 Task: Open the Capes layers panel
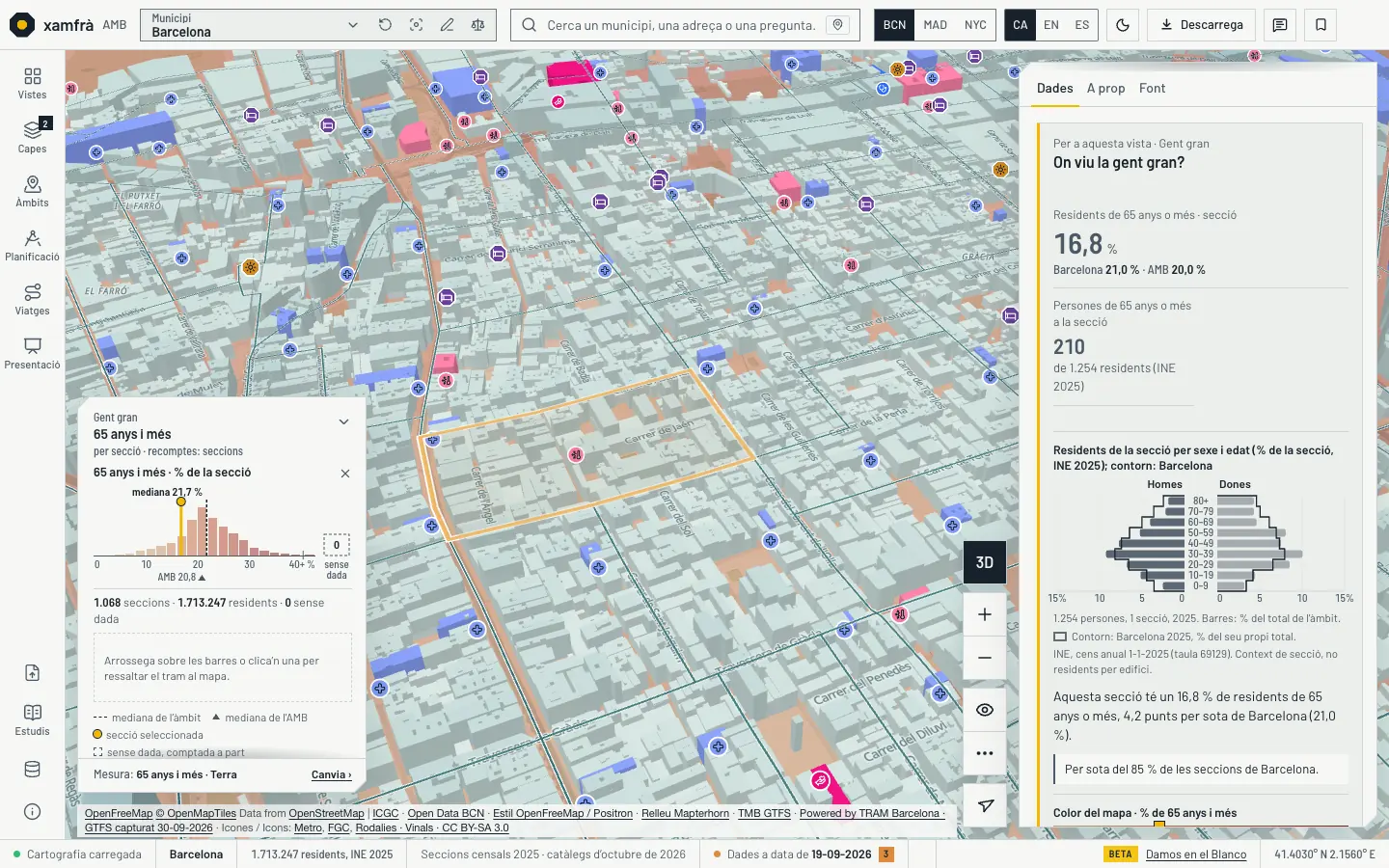(32, 136)
